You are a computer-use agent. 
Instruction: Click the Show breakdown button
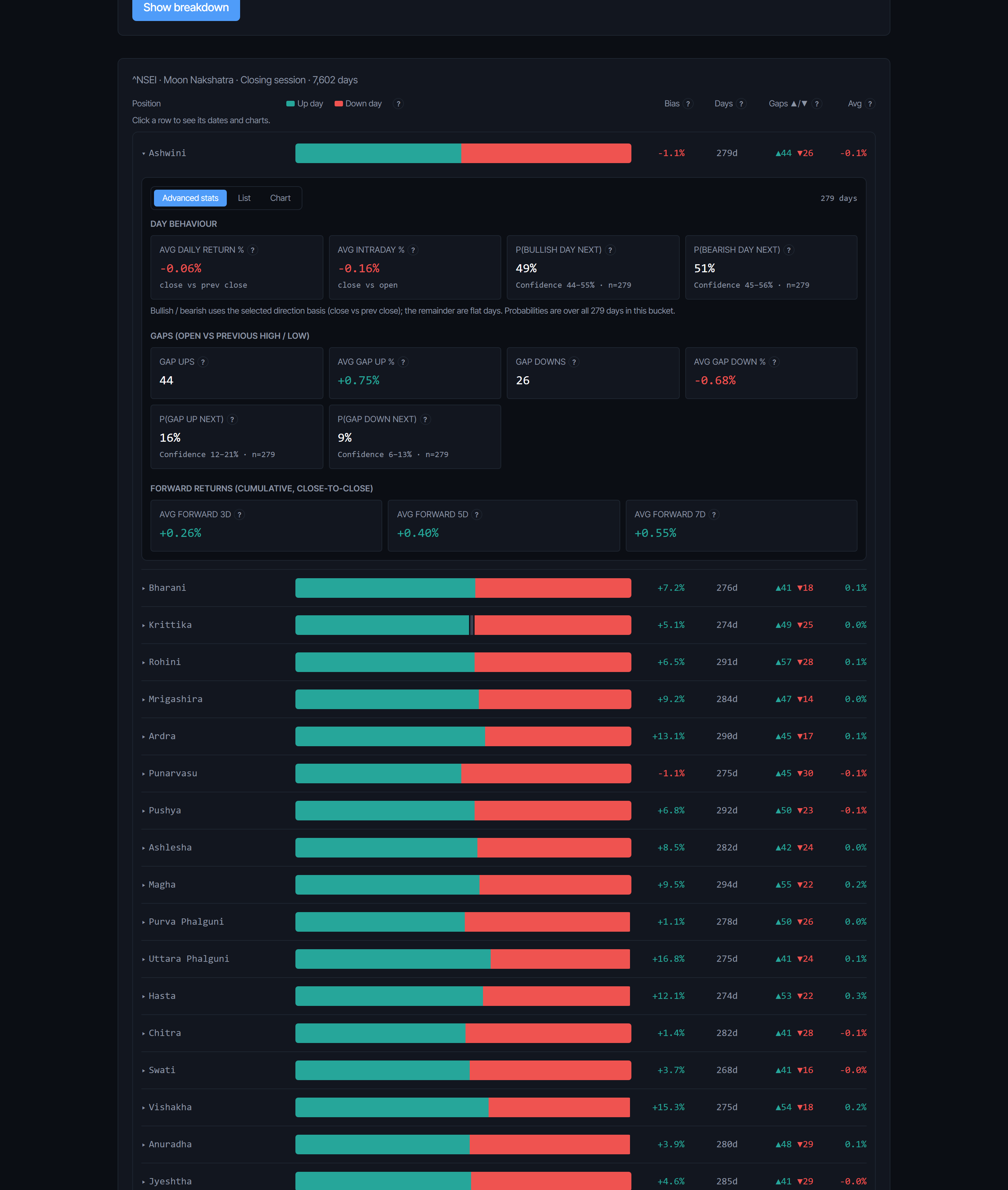[186, 7]
